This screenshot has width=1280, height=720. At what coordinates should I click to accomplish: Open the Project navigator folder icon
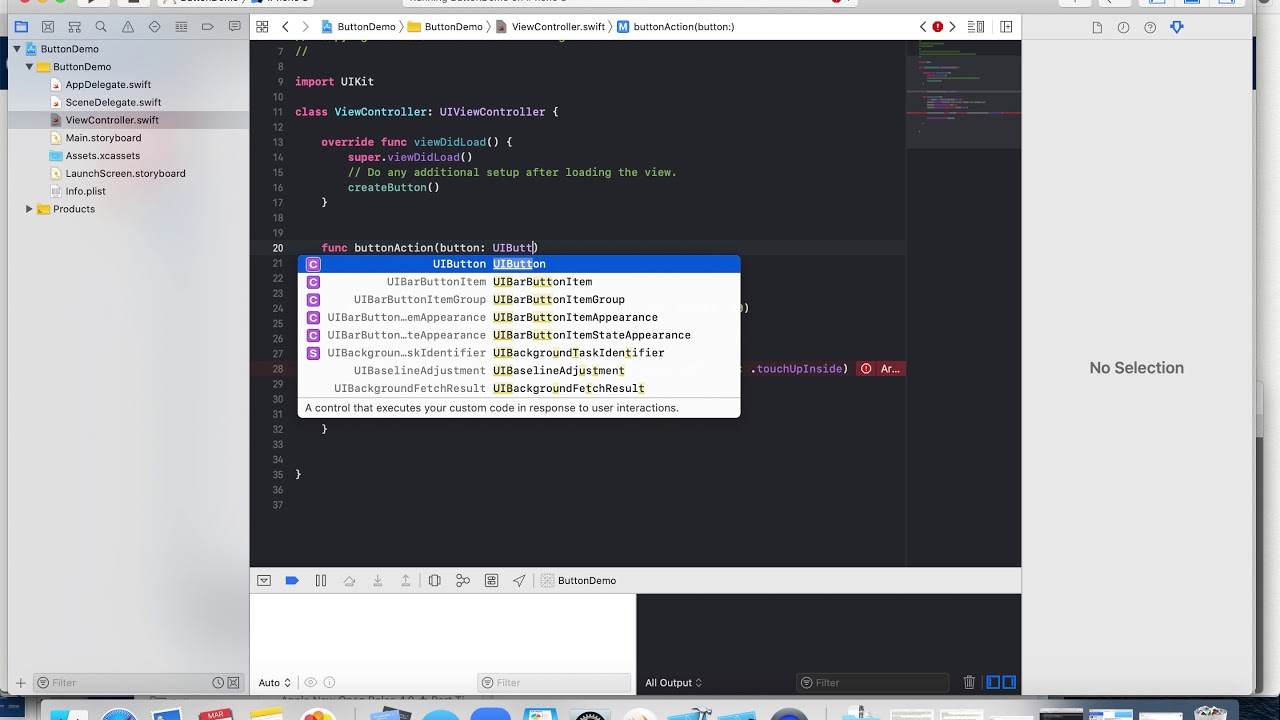21,27
